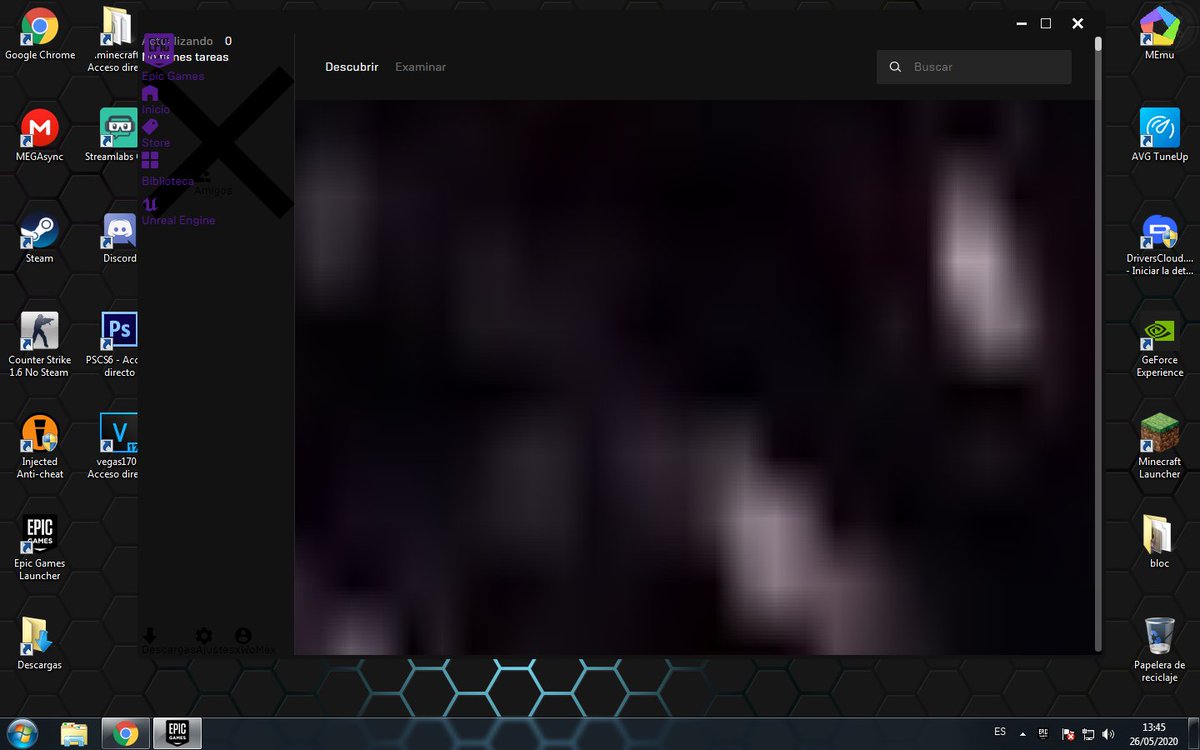Click the blurred store banner image
1200x750 pixels.
pos(694,377)
